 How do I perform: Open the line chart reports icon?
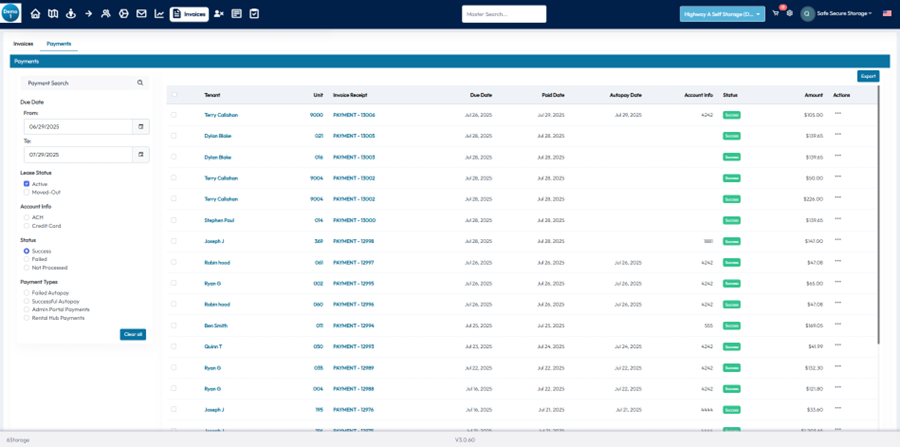click(158, 14)
